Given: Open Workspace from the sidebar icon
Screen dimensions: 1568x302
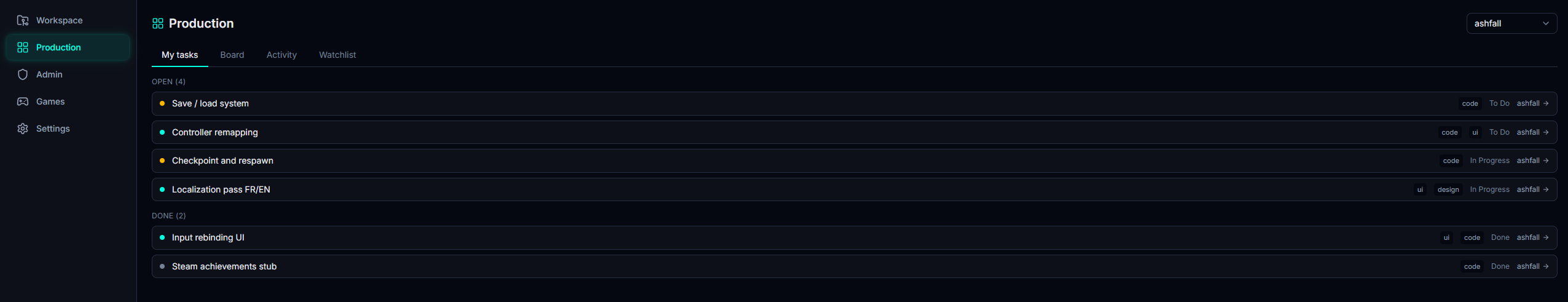Looking at the screenshot, I should click(23, 20).
